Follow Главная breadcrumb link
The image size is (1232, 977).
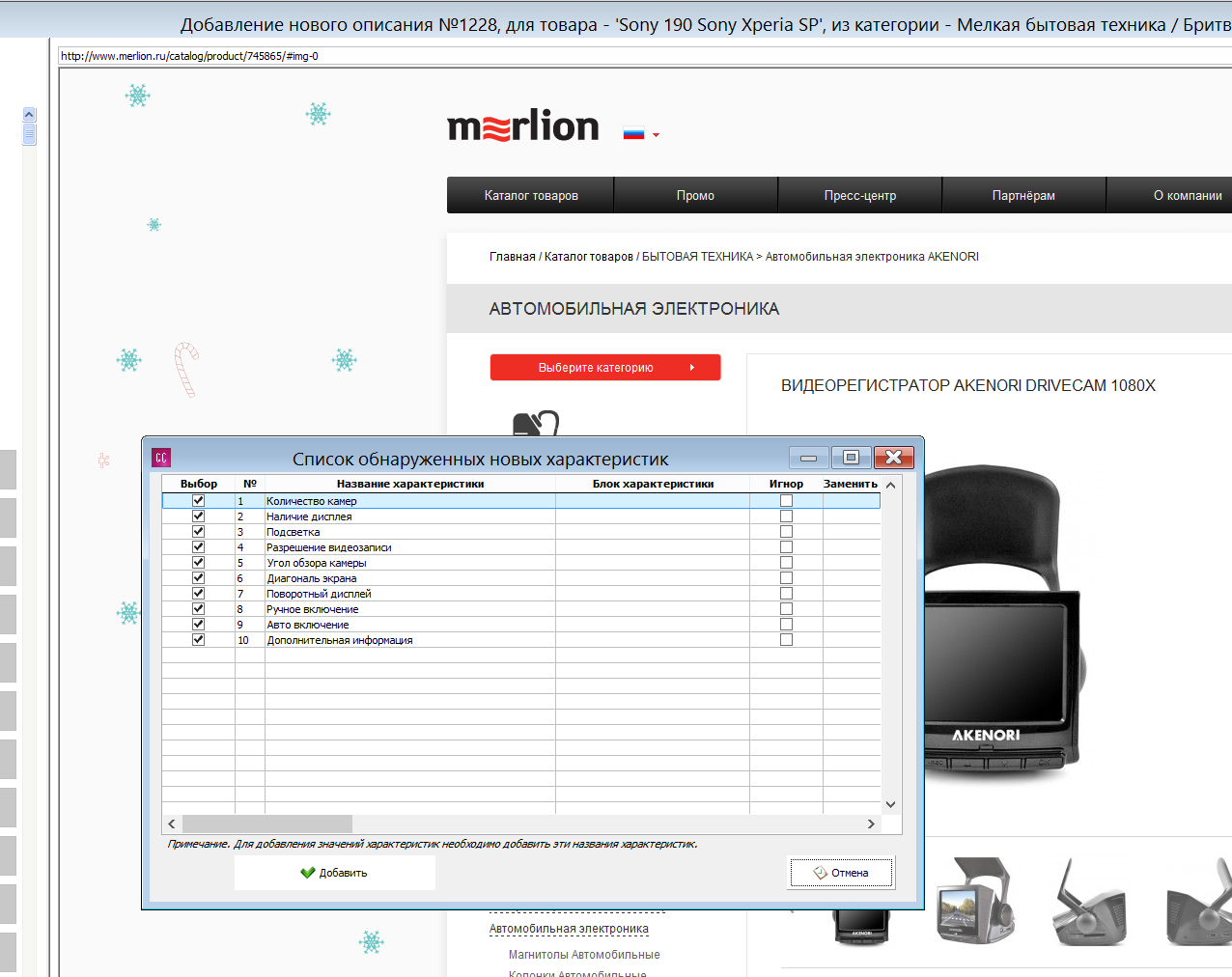512,257
